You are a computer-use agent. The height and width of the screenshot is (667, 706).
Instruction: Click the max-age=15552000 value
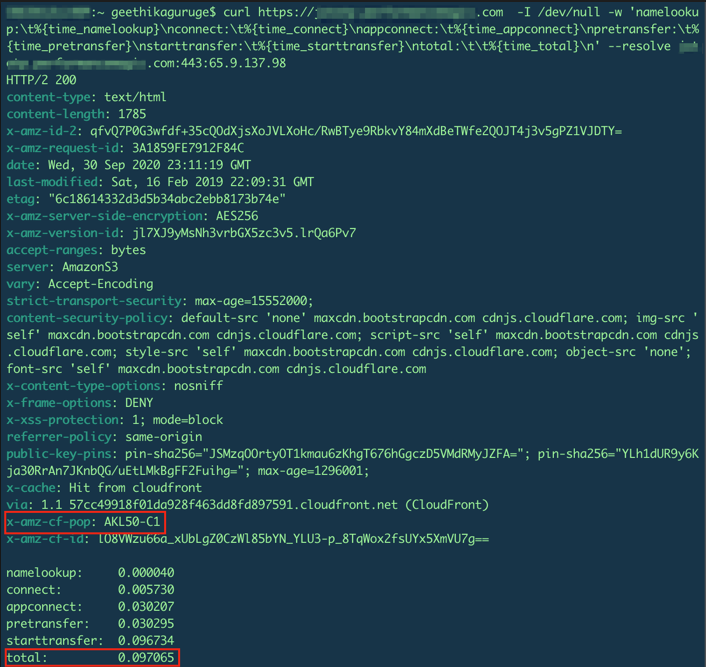(254, 301)
